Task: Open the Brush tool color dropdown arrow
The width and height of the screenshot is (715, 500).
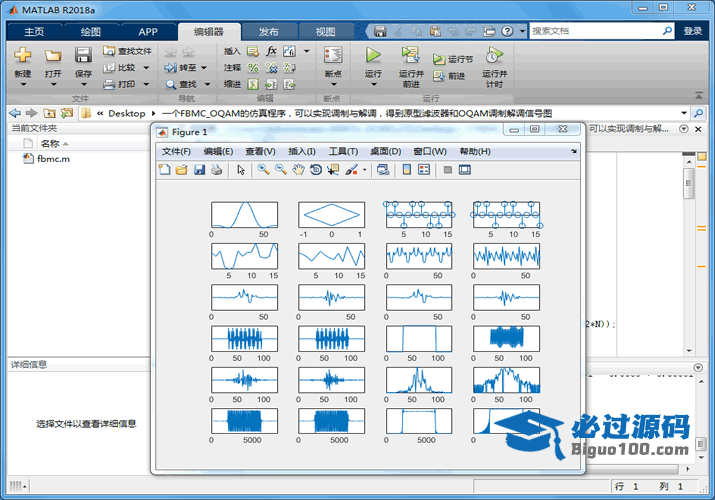Action: pyautogui.click(x=364, y=170)
